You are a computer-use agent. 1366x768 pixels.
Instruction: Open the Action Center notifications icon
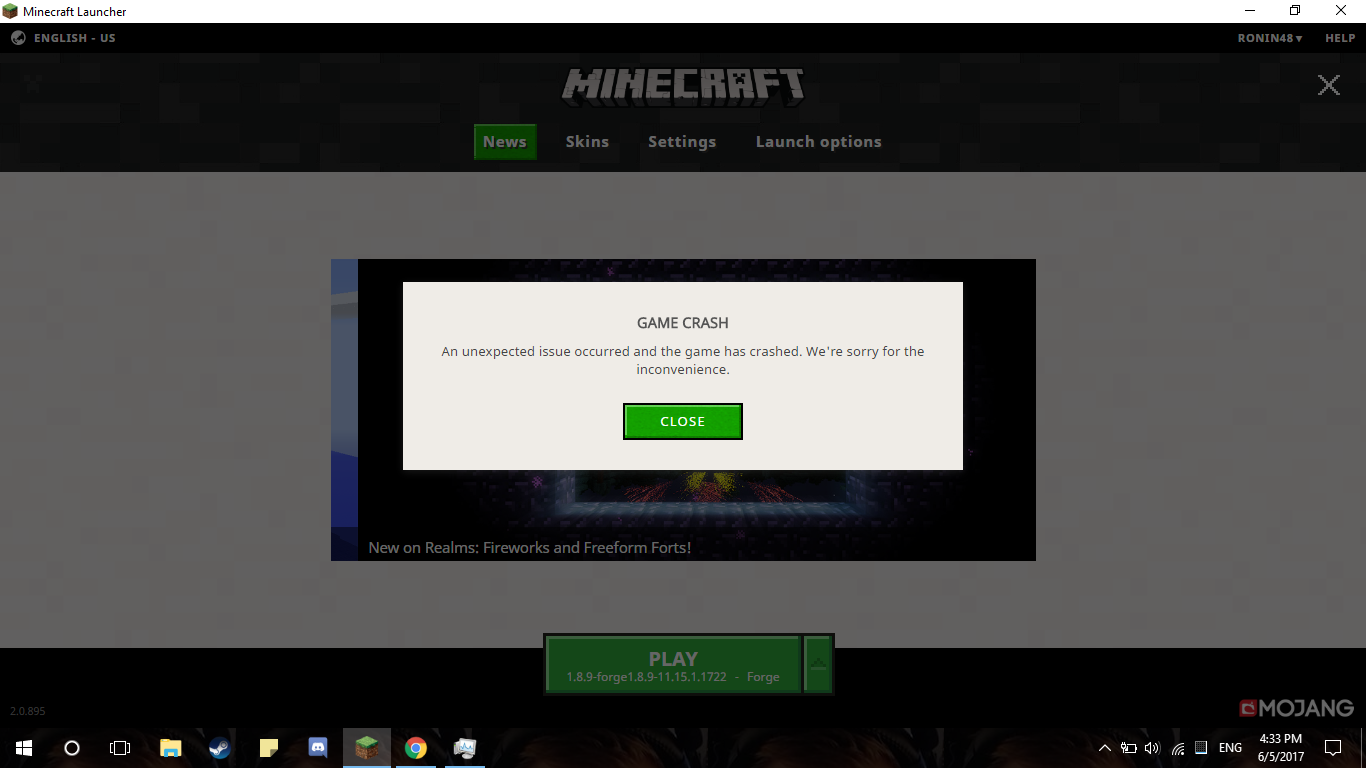(x=1333, y=748)
